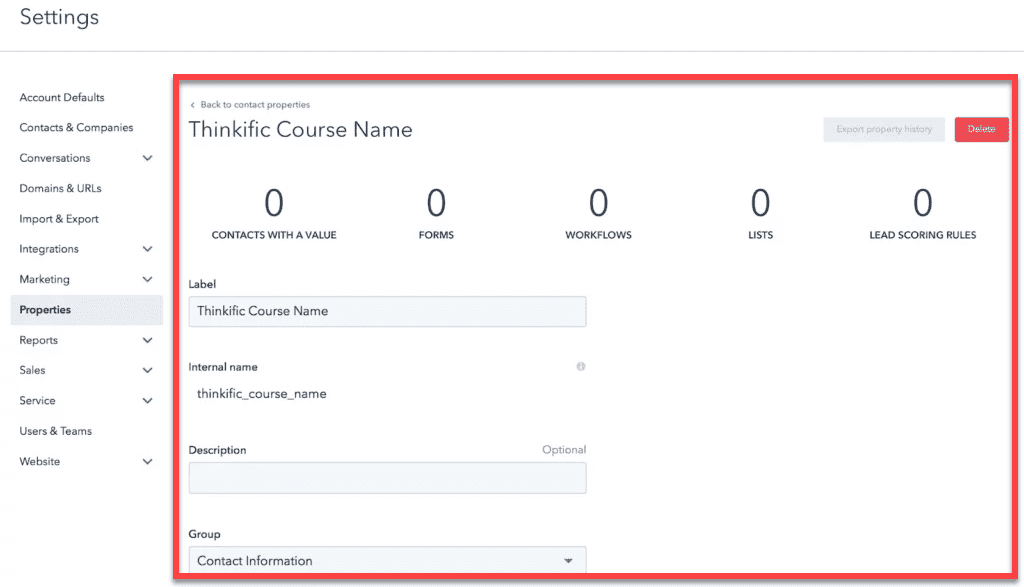
Task: Click the red Delete button
Action: pyautogui.click(x=982, y=129)
